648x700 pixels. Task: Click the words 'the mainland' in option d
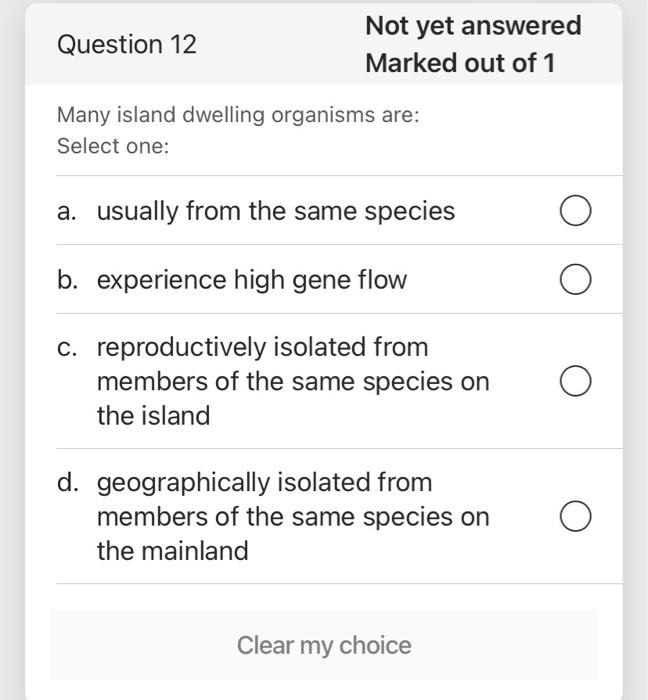point(172,551)
